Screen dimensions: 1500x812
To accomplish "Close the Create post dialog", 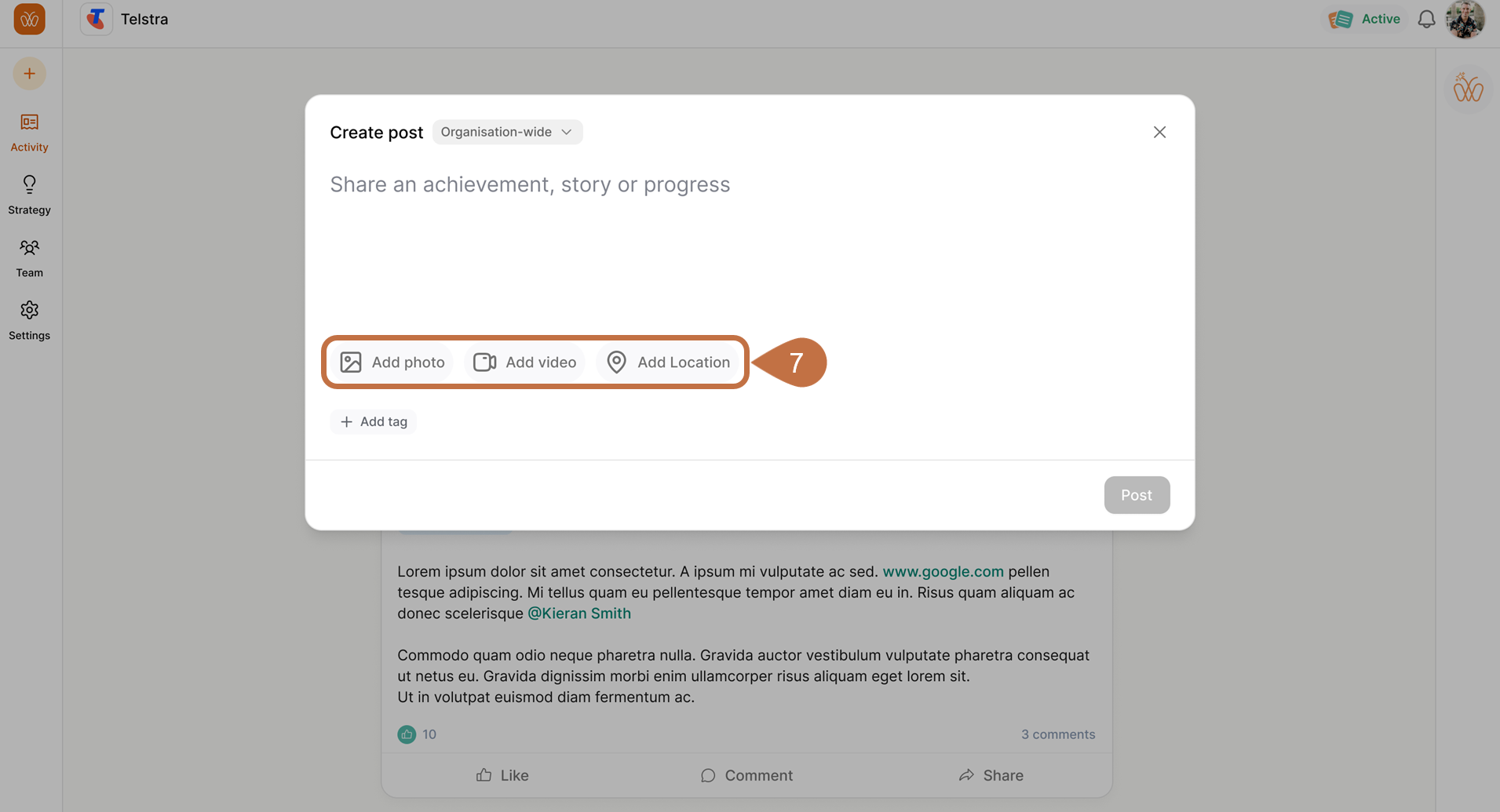I will pyautogui.click(x=1159, y=132).
